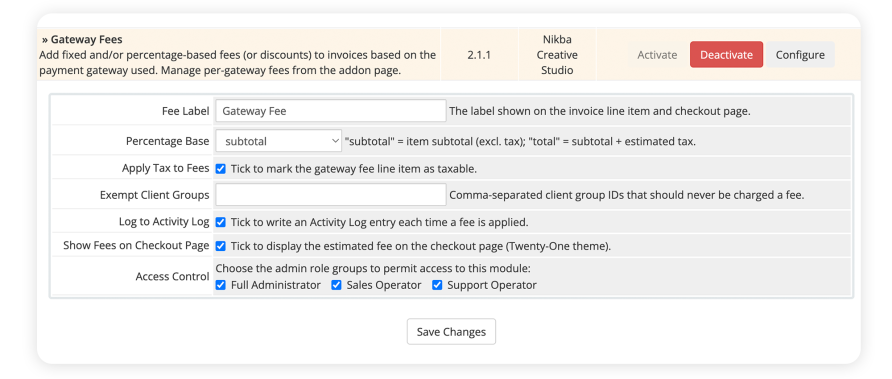Click the Fee Label row label
This screenshot has height=379, width=892.
click(186, 112)
